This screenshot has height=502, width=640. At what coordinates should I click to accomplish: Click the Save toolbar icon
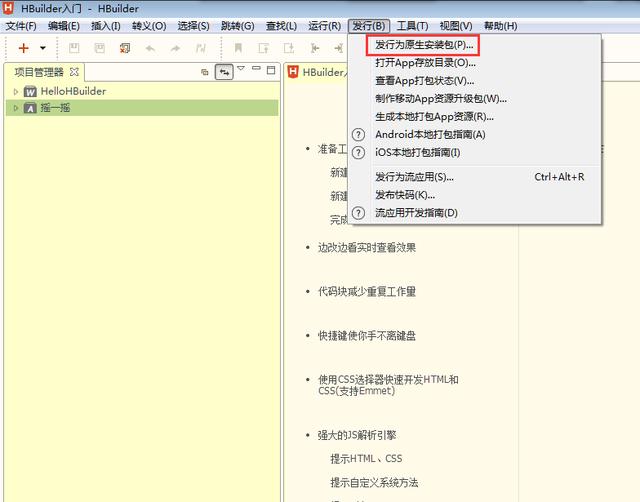click(x=74, y=48)
